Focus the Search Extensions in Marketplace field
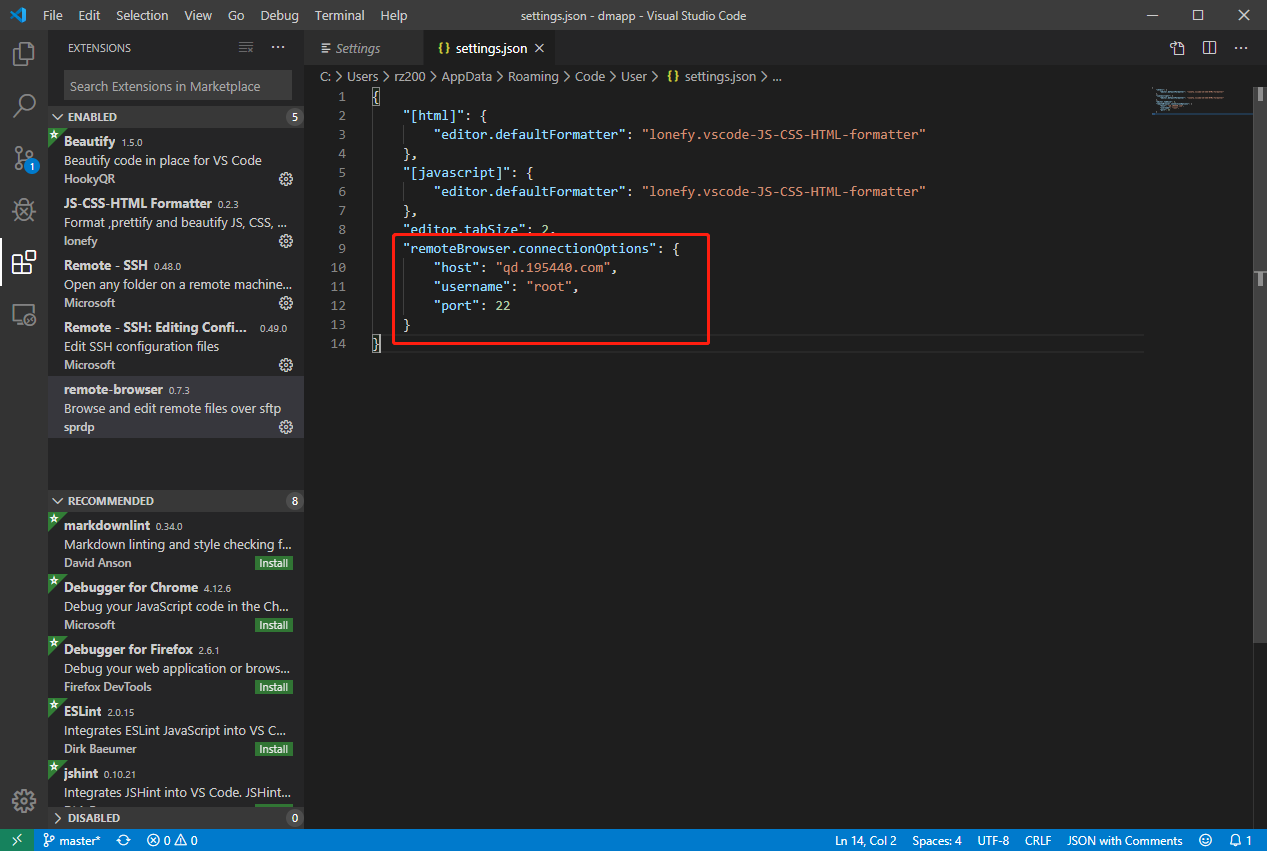This screenshot has width=1267, height=851. (178, 86)
